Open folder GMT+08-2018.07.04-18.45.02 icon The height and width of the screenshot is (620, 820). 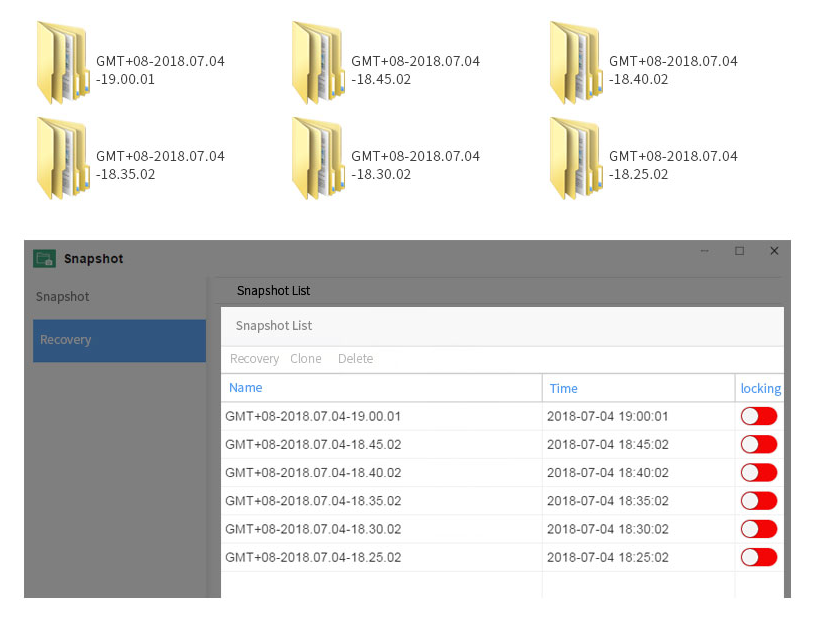click(x=318, y=63)
